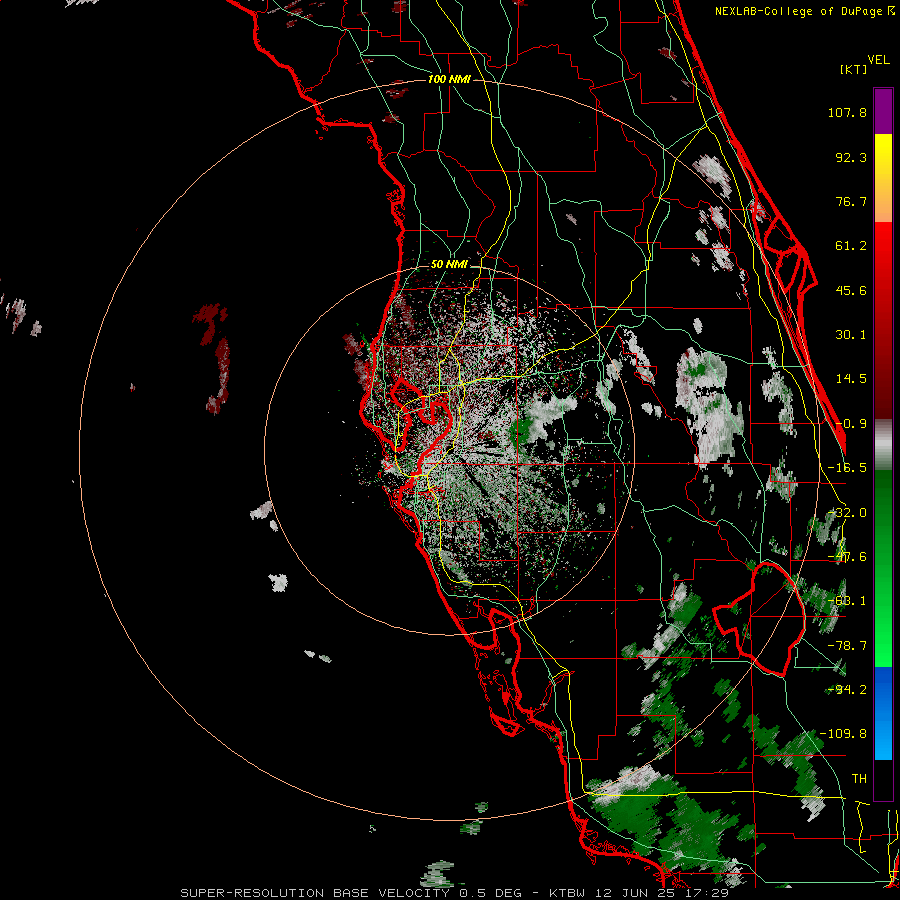Select the -0.9 velocity scale value
The width and height of the screenshot is (900, 900).
[x=851, y=424]
